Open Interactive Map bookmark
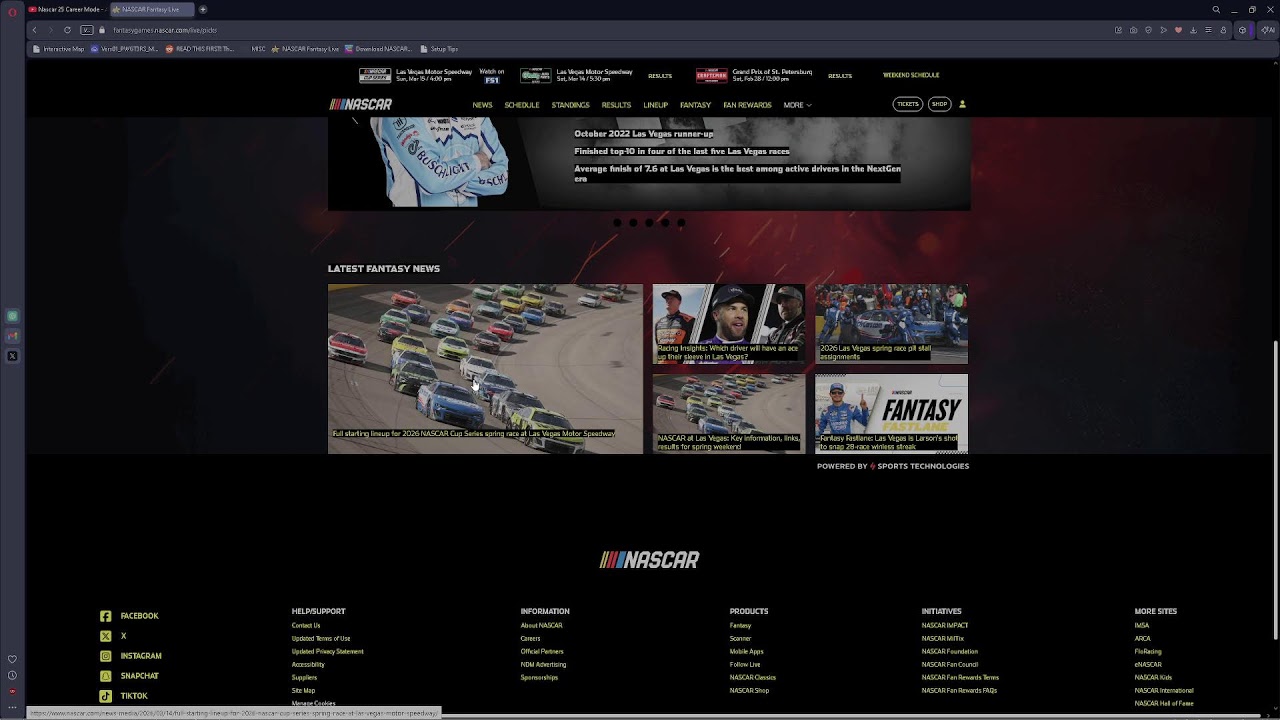Viewport: 1280px width, 720px height. (59, 49)
